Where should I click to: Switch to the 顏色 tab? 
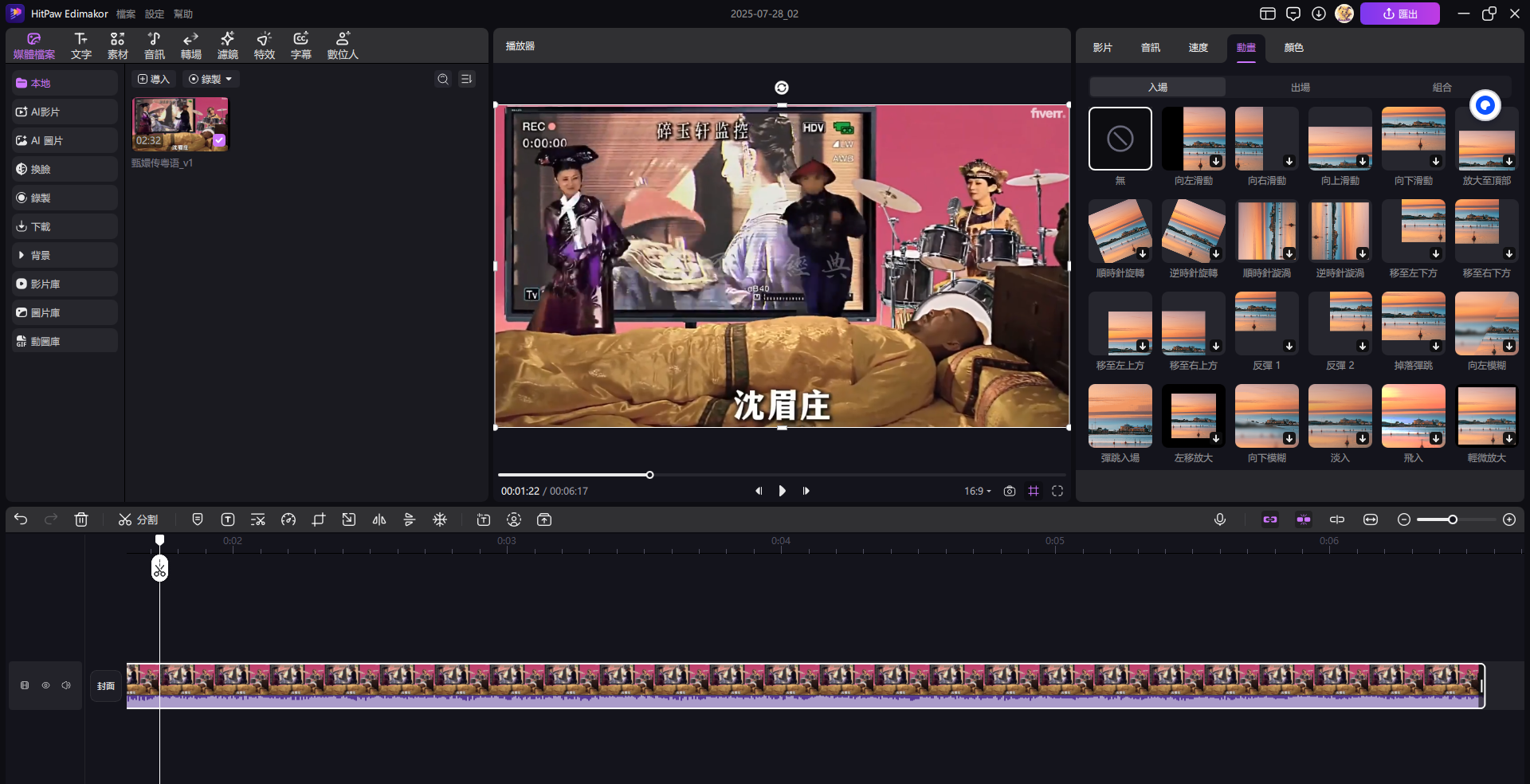click(1293, 48)
